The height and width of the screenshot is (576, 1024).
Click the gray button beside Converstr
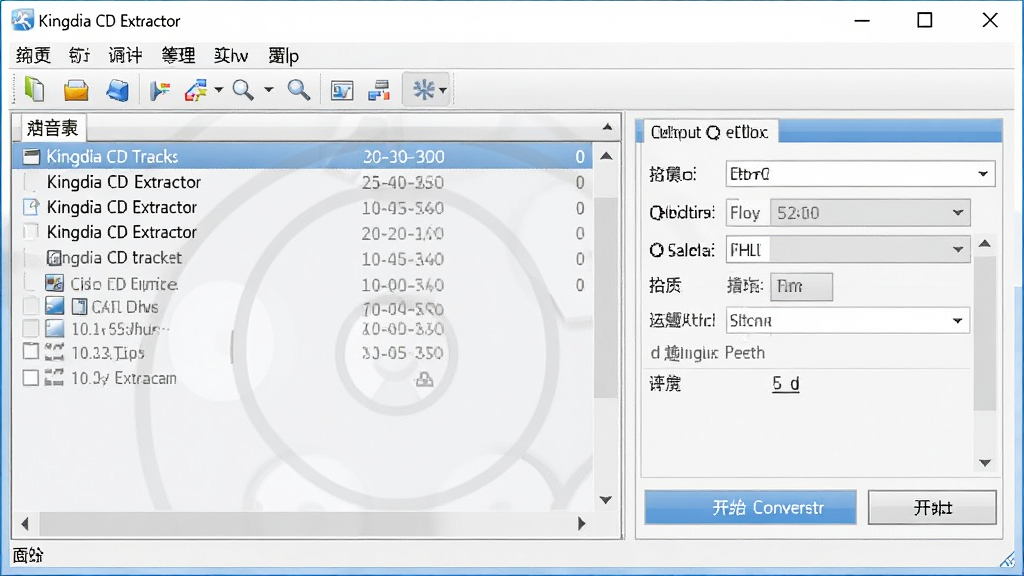(x=932, y=507)
